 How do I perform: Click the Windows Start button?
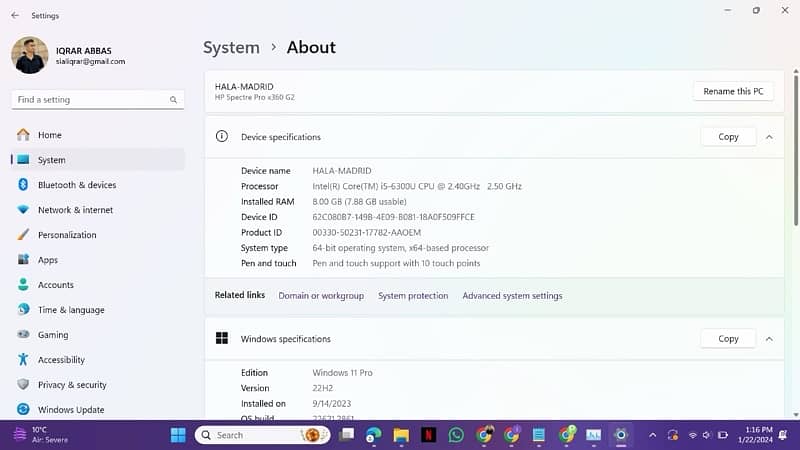(178, 435)
